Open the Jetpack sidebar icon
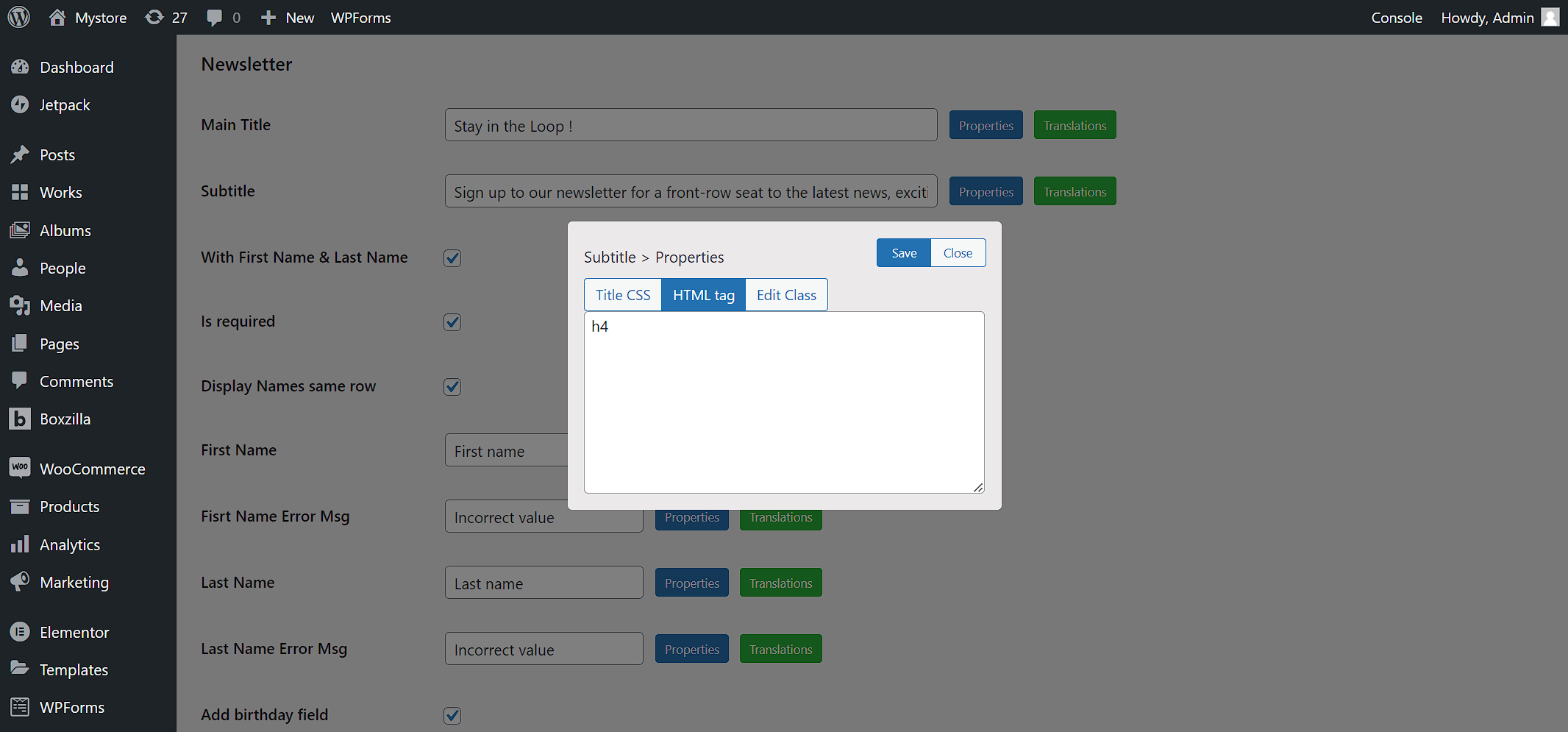Screen dimensions: 1568x732 click(20, 104)
